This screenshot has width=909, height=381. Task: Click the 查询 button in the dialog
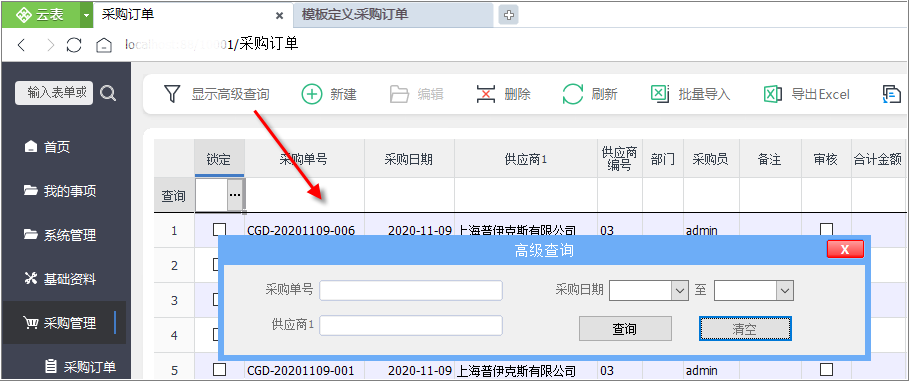[625, 329]
